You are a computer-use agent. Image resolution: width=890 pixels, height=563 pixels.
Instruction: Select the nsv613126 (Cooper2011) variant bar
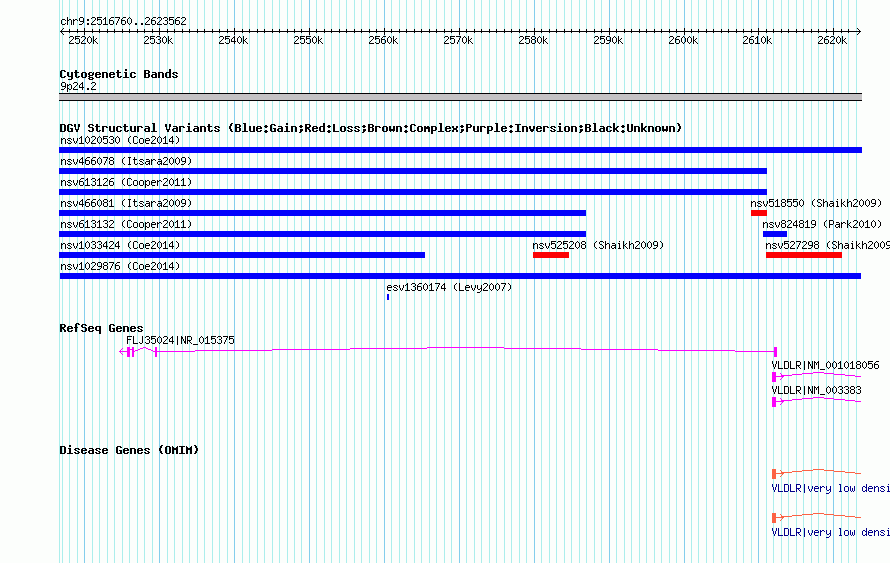pyautogui.click(x=413, y=192)
